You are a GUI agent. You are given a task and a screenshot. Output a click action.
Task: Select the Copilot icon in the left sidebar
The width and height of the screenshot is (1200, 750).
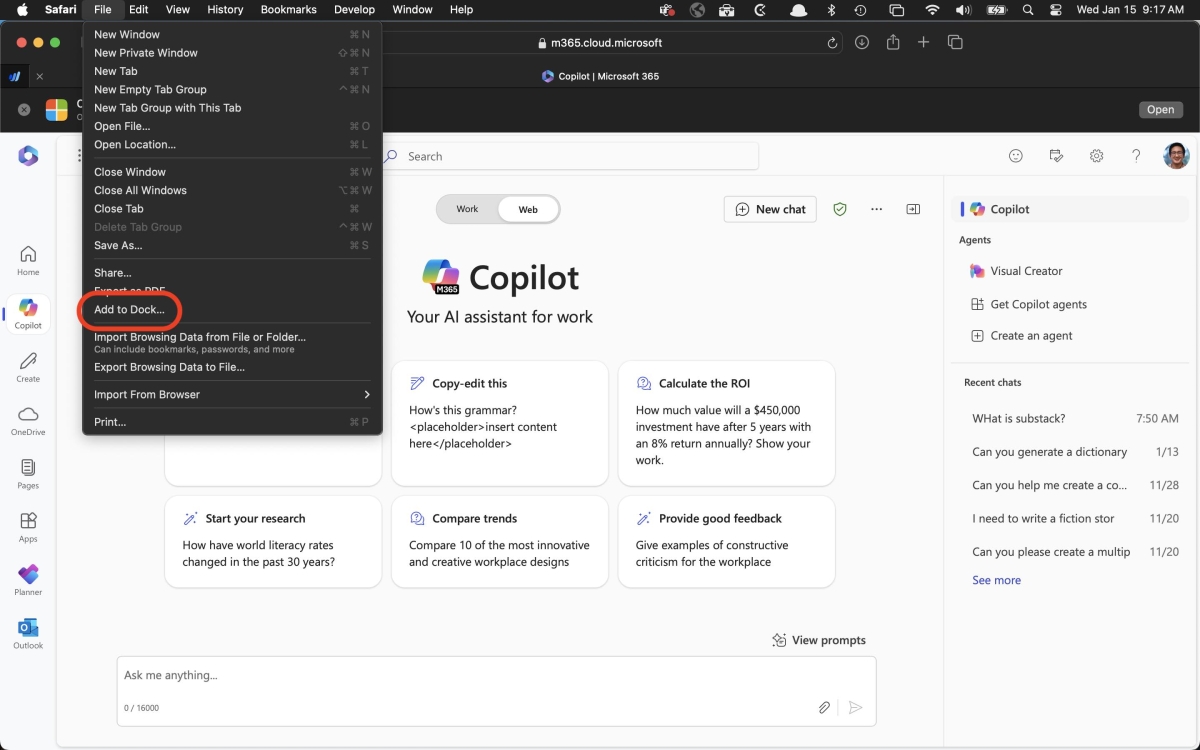[28, 314]
